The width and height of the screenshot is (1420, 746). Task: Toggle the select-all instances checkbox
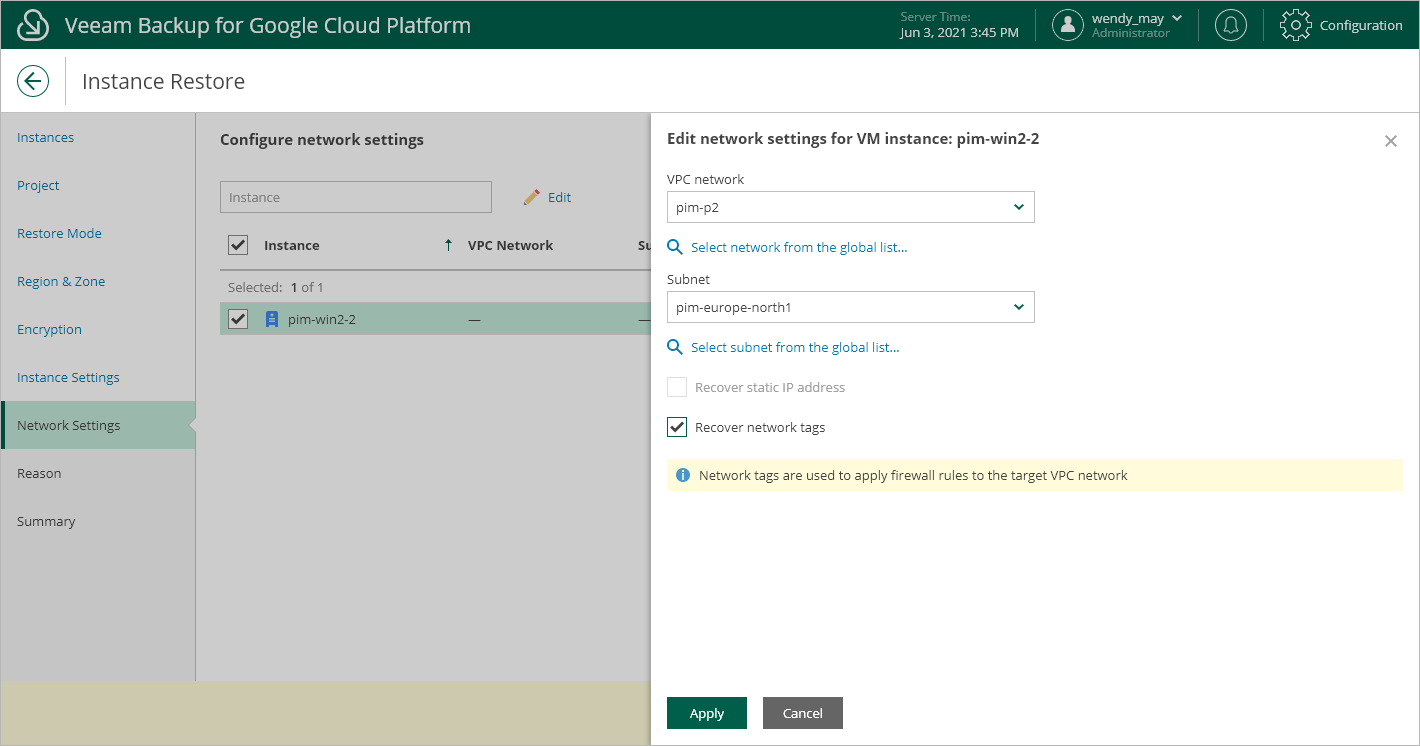coord(238,245)
